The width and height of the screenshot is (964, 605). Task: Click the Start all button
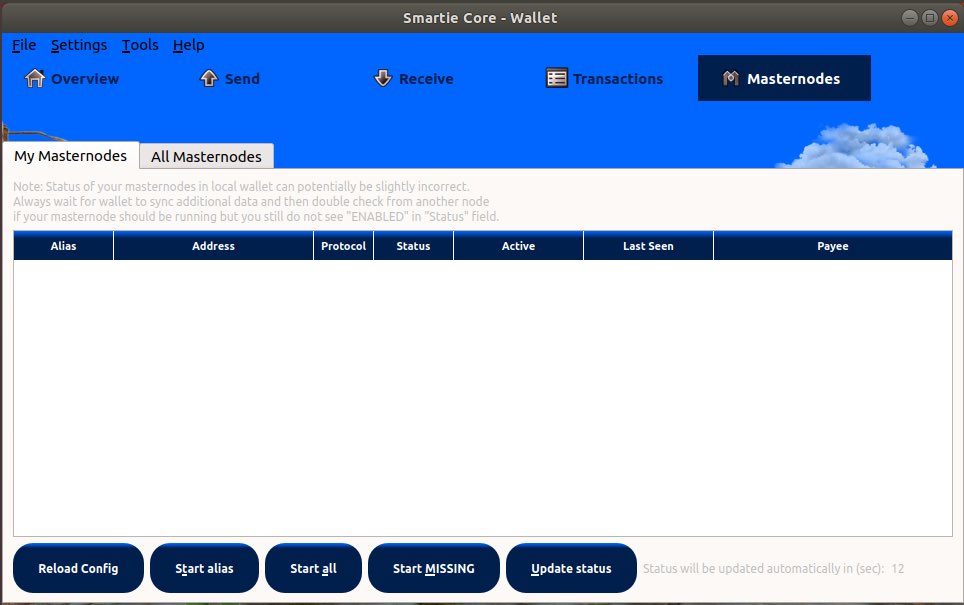(313, 568)
